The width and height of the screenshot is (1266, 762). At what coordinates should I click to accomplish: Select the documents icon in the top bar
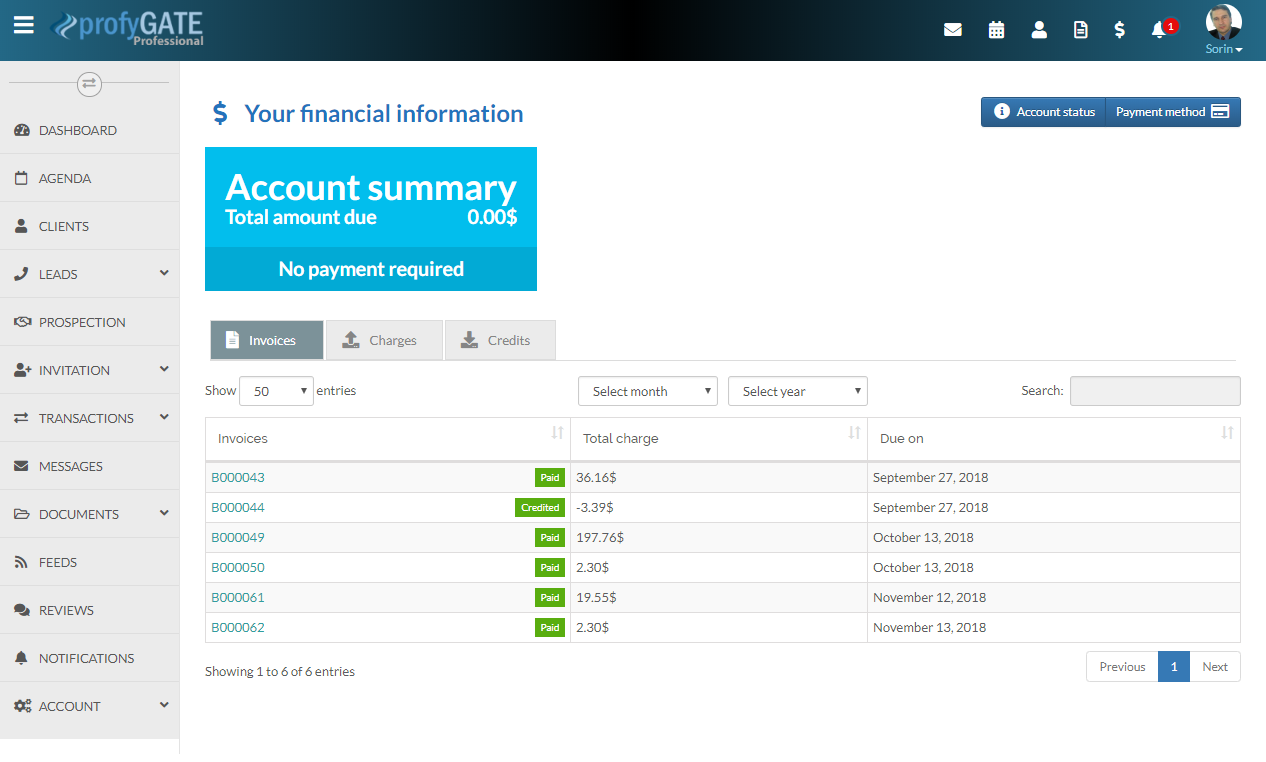click(1080, 29)
